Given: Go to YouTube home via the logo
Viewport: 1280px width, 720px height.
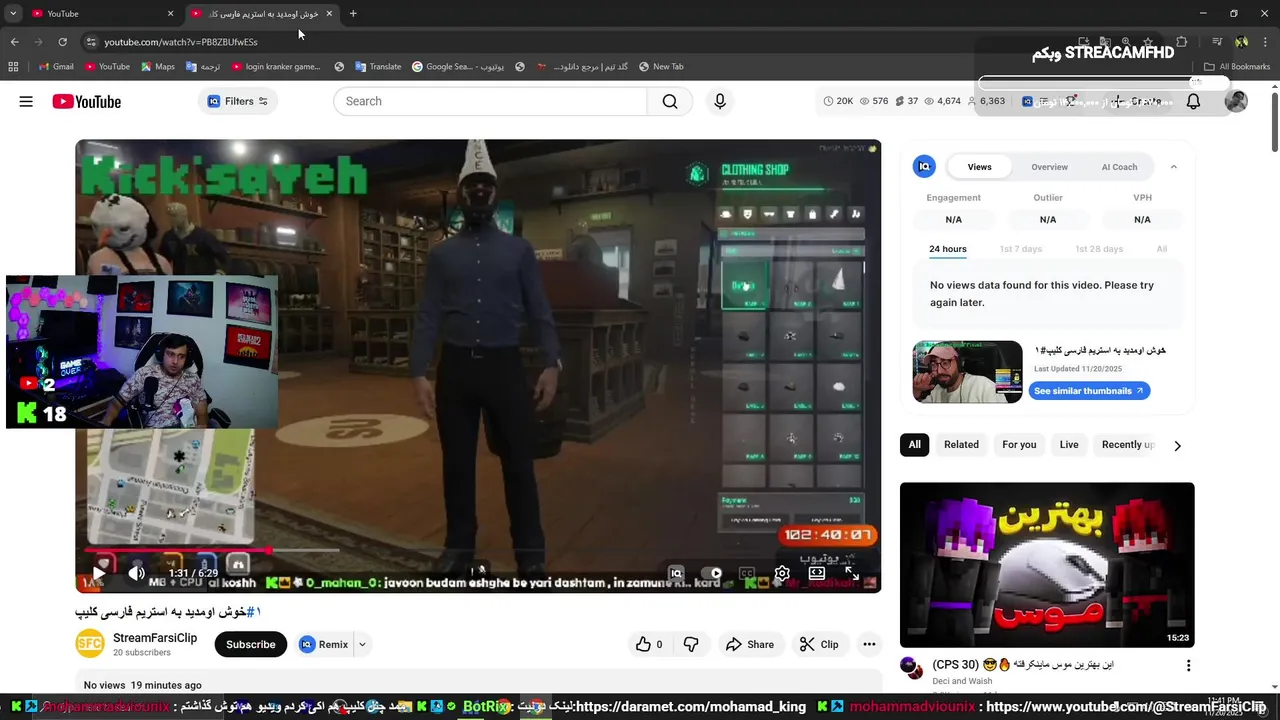Looking at the screenshot, I should (87, 101).
